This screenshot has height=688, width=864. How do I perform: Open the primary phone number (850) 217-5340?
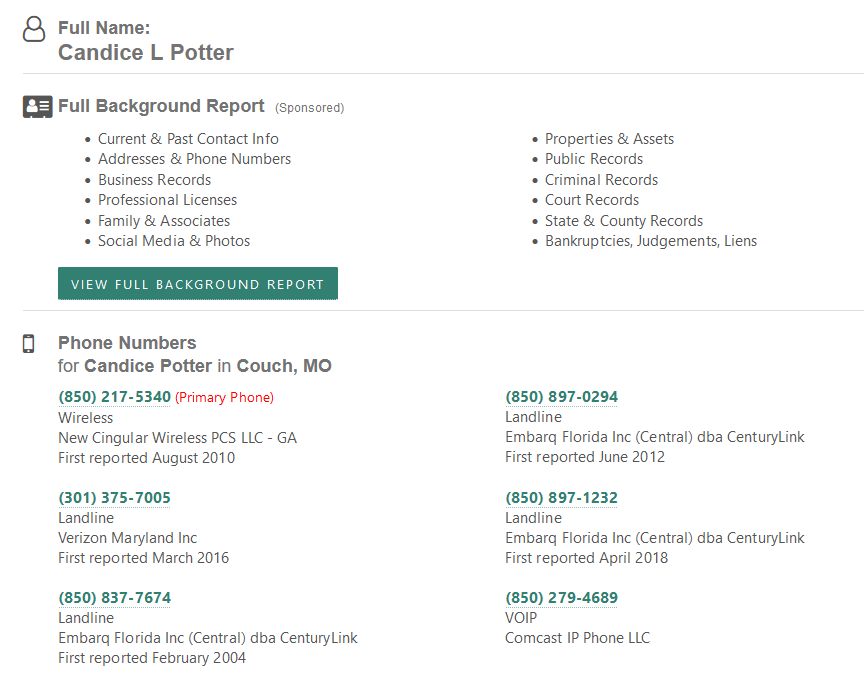[115, 397]
